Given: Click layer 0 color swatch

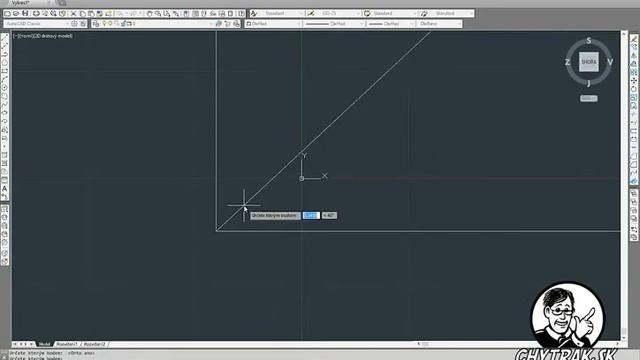Looking at the screenshot, I should 129,24.
